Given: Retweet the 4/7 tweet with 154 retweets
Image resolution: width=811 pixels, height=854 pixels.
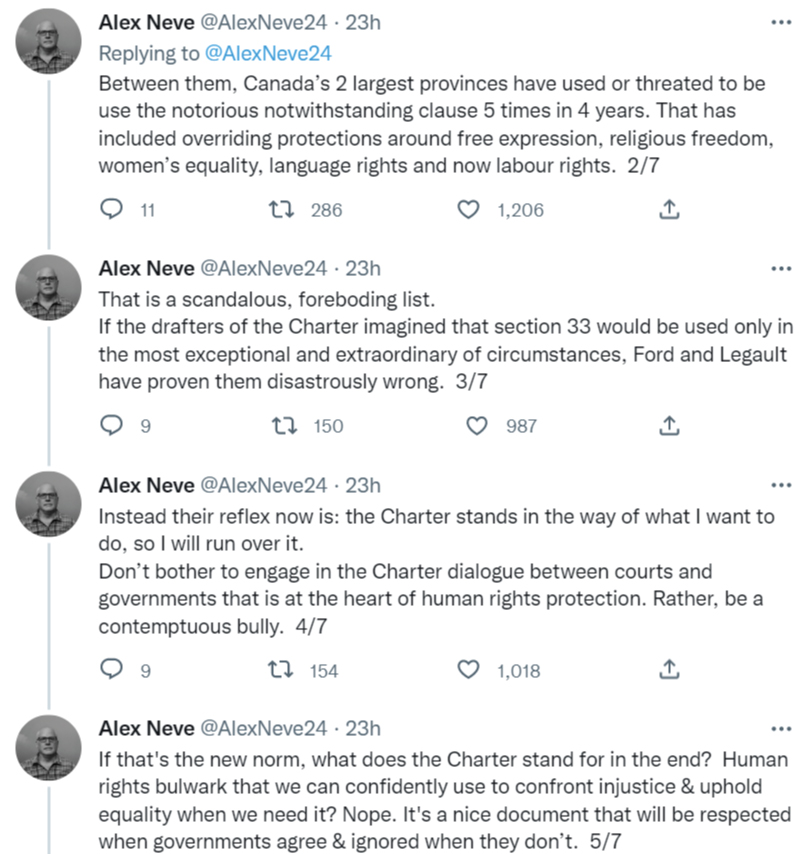Looking at the screenshot, I should 281,670.
